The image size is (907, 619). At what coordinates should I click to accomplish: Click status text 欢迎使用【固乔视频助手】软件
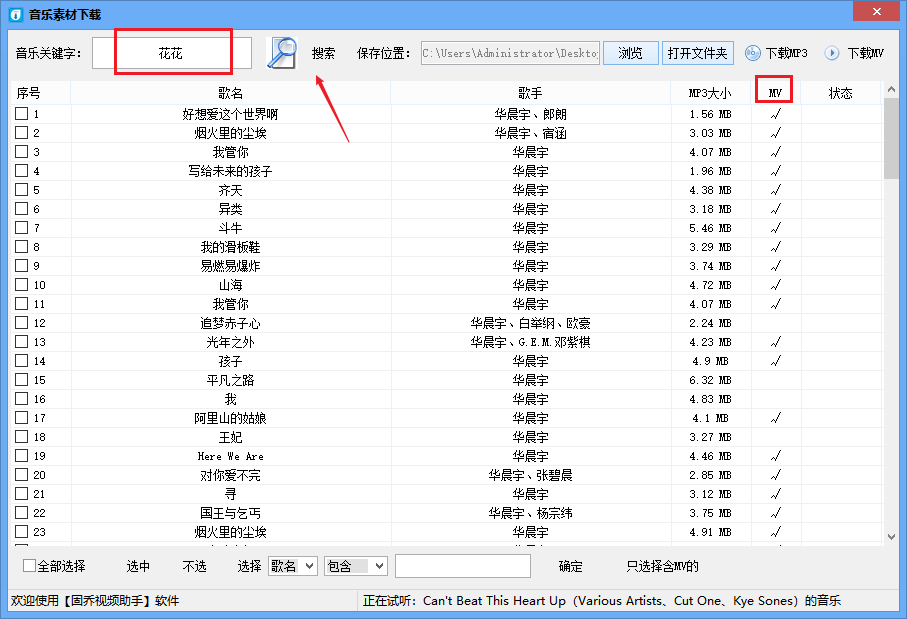[95, 600]
